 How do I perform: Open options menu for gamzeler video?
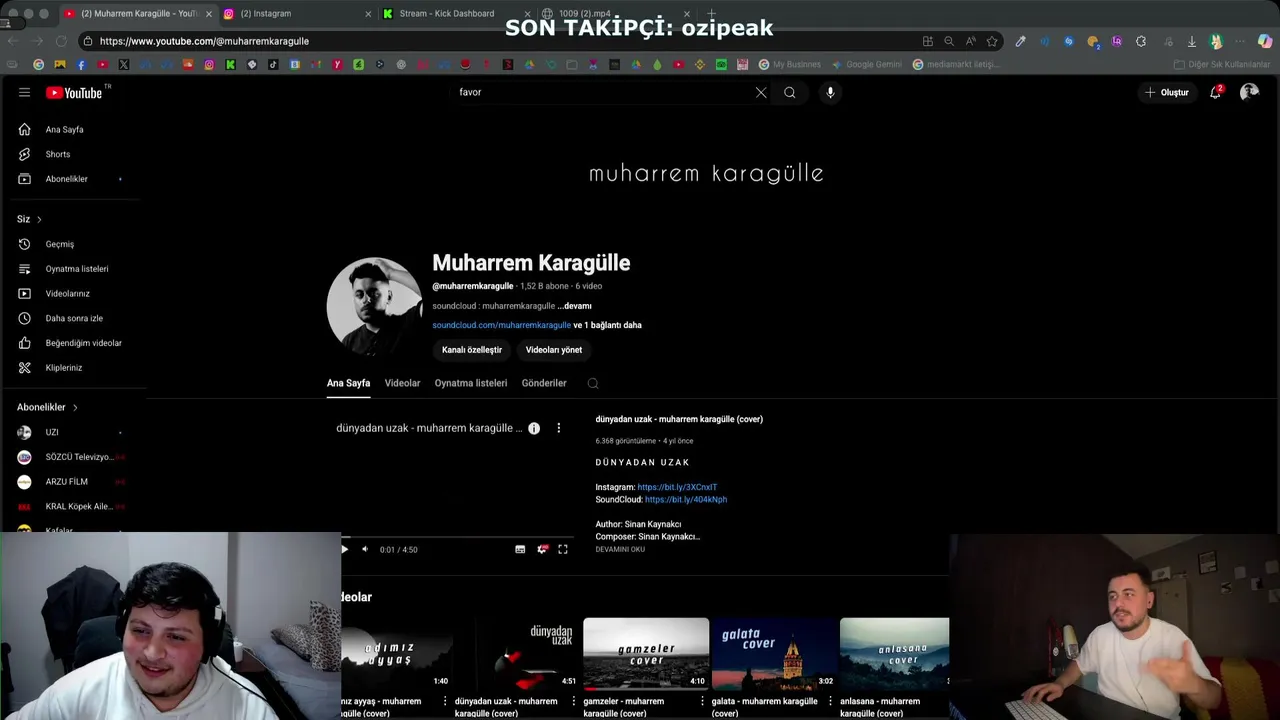pyautogui.click(x=702, y=701)
